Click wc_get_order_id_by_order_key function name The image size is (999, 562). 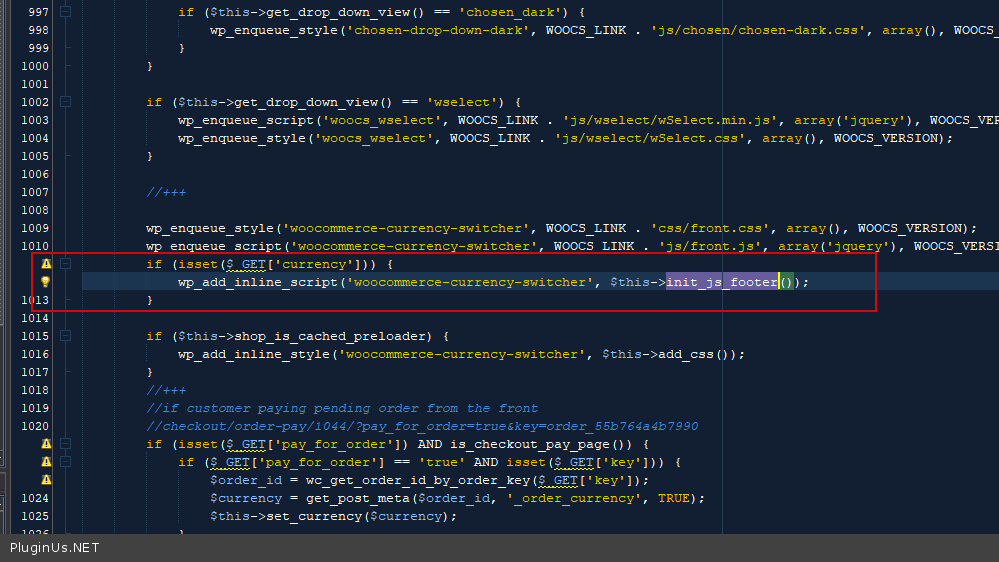418,480
